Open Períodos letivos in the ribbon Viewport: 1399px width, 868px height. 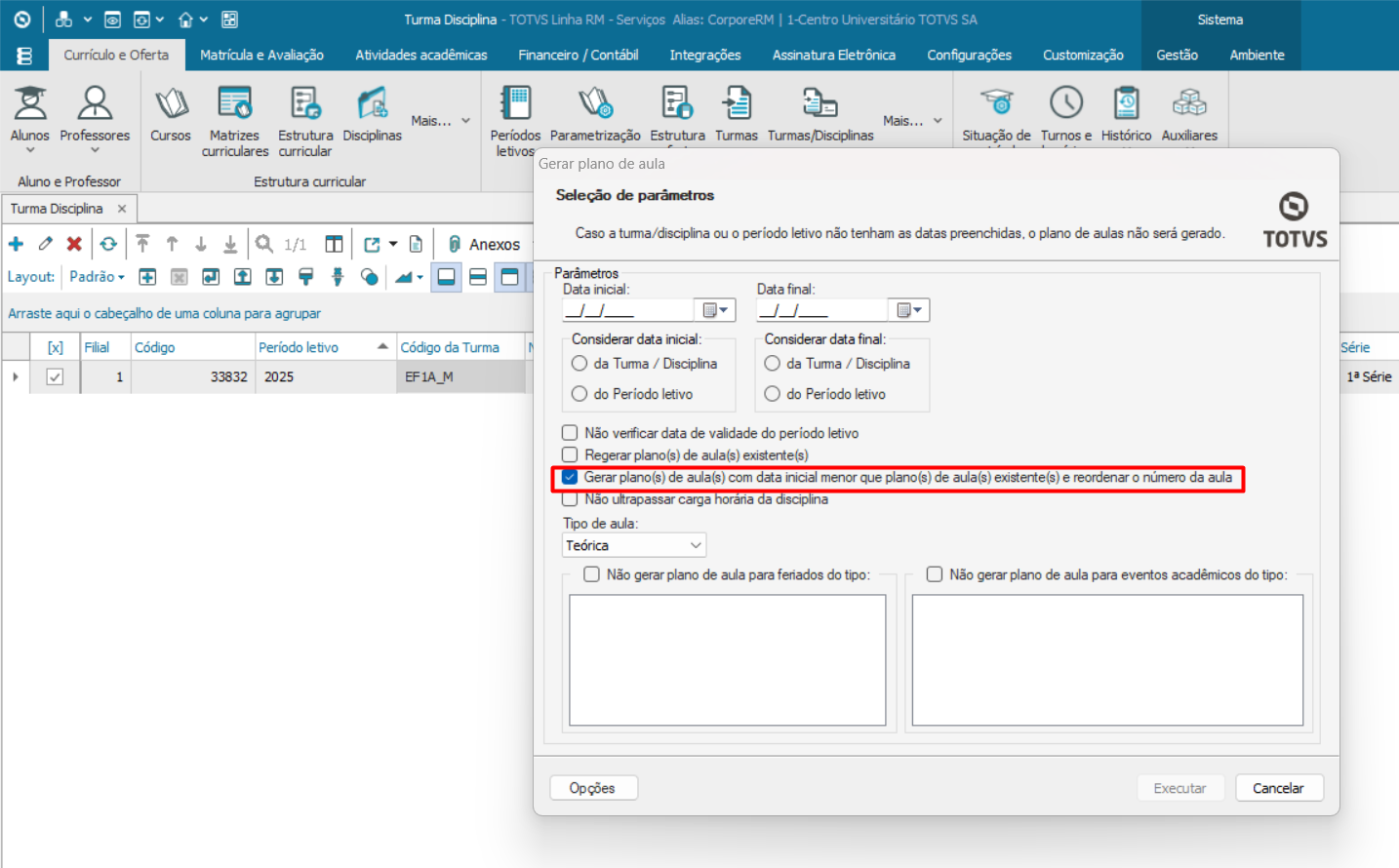pyautogui.click(x=515, y=122)
